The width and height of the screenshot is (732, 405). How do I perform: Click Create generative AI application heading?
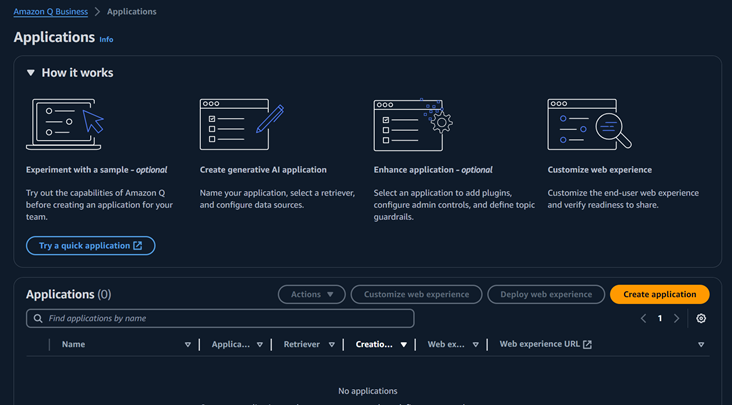(x=263, y=170)
